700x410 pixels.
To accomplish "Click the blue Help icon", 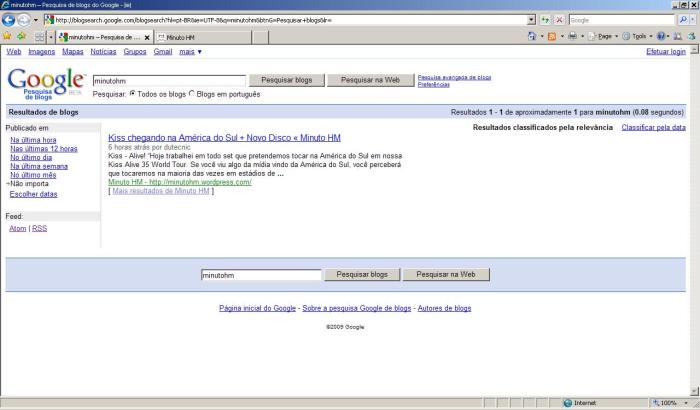I will coord(661,36).
